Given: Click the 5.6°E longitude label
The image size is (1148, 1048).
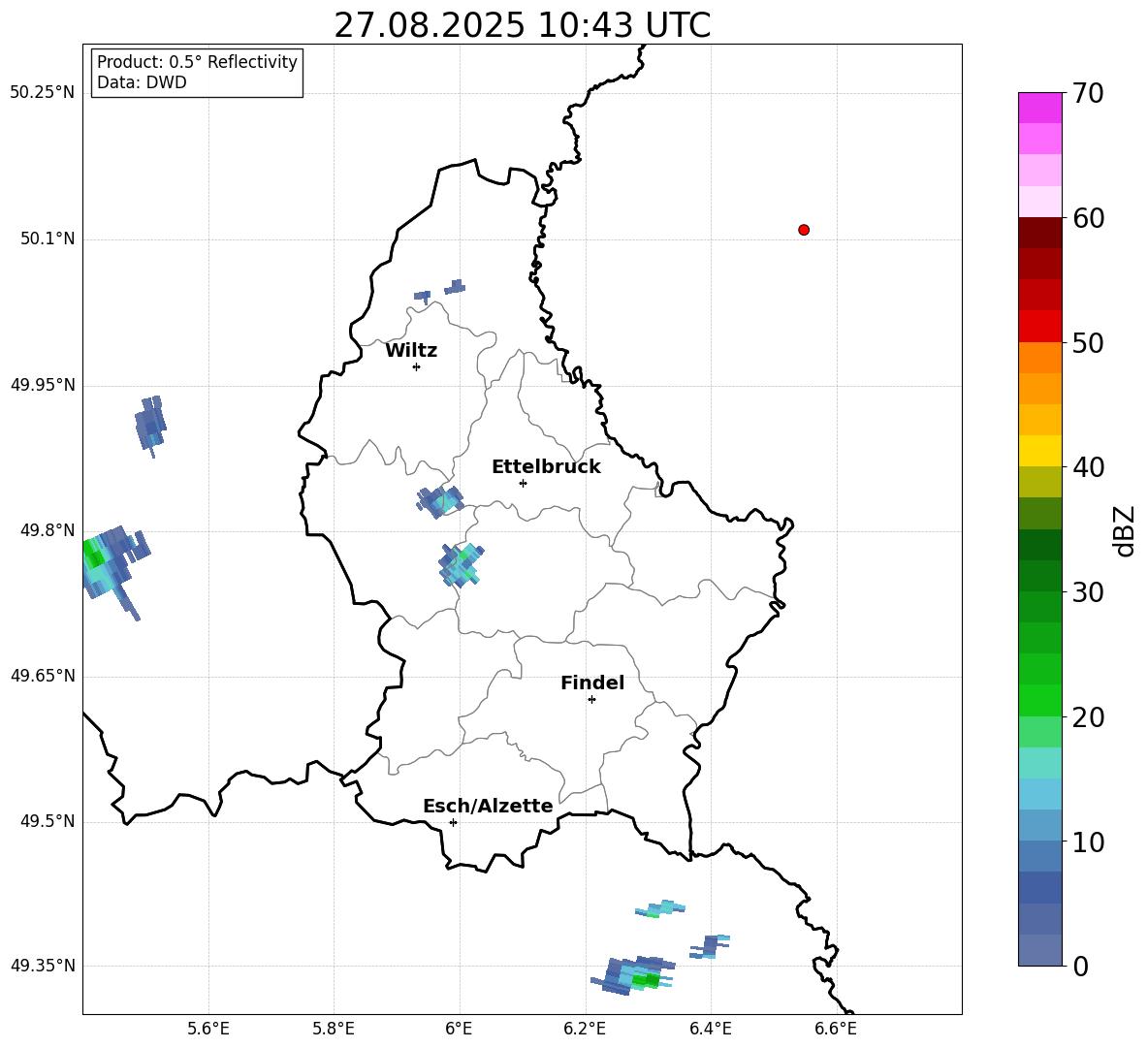Looking at the screenshot, I should [x=208, y=1029].
